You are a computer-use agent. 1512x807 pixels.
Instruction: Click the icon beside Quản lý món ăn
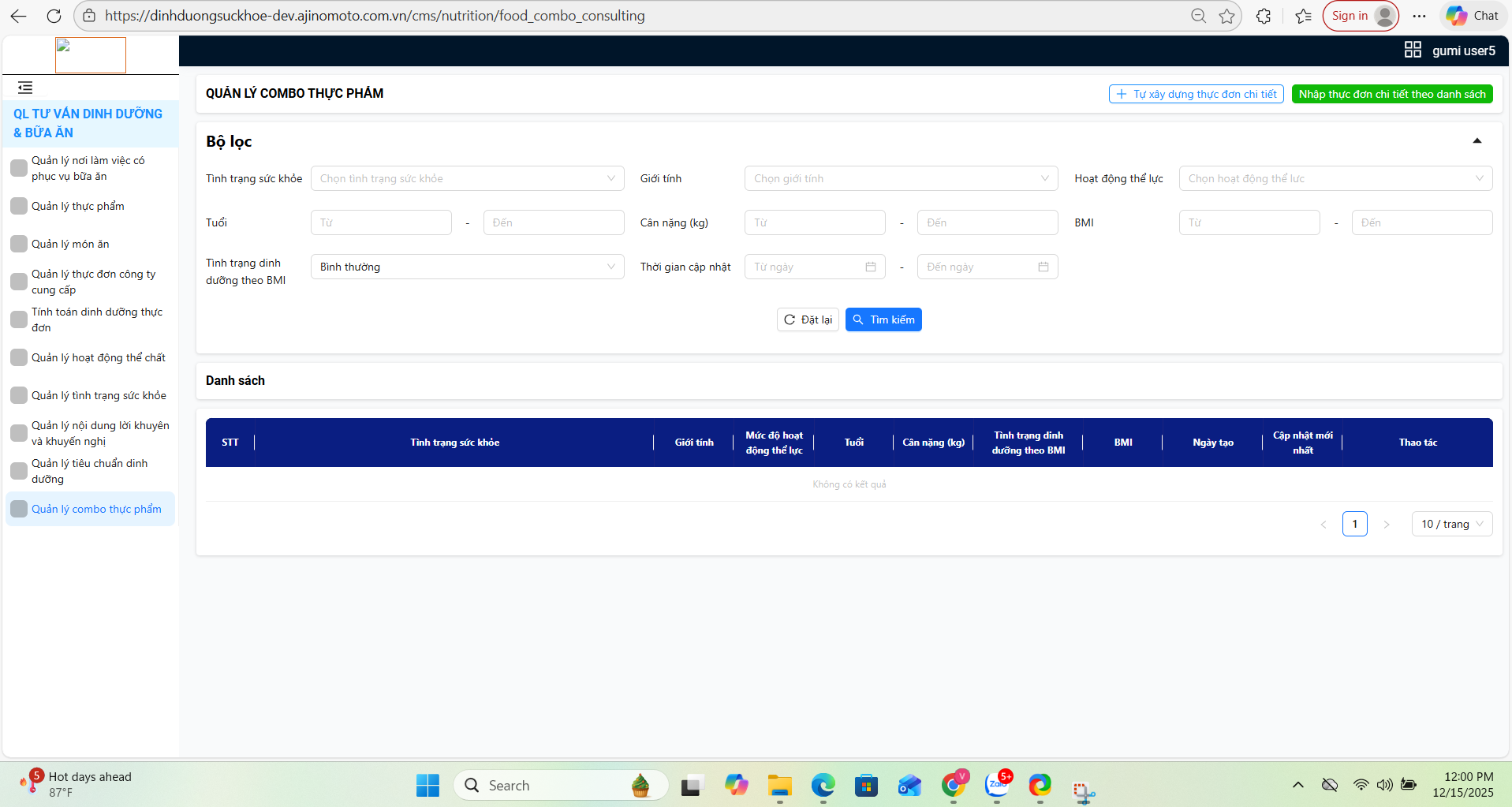click(19, 244)
